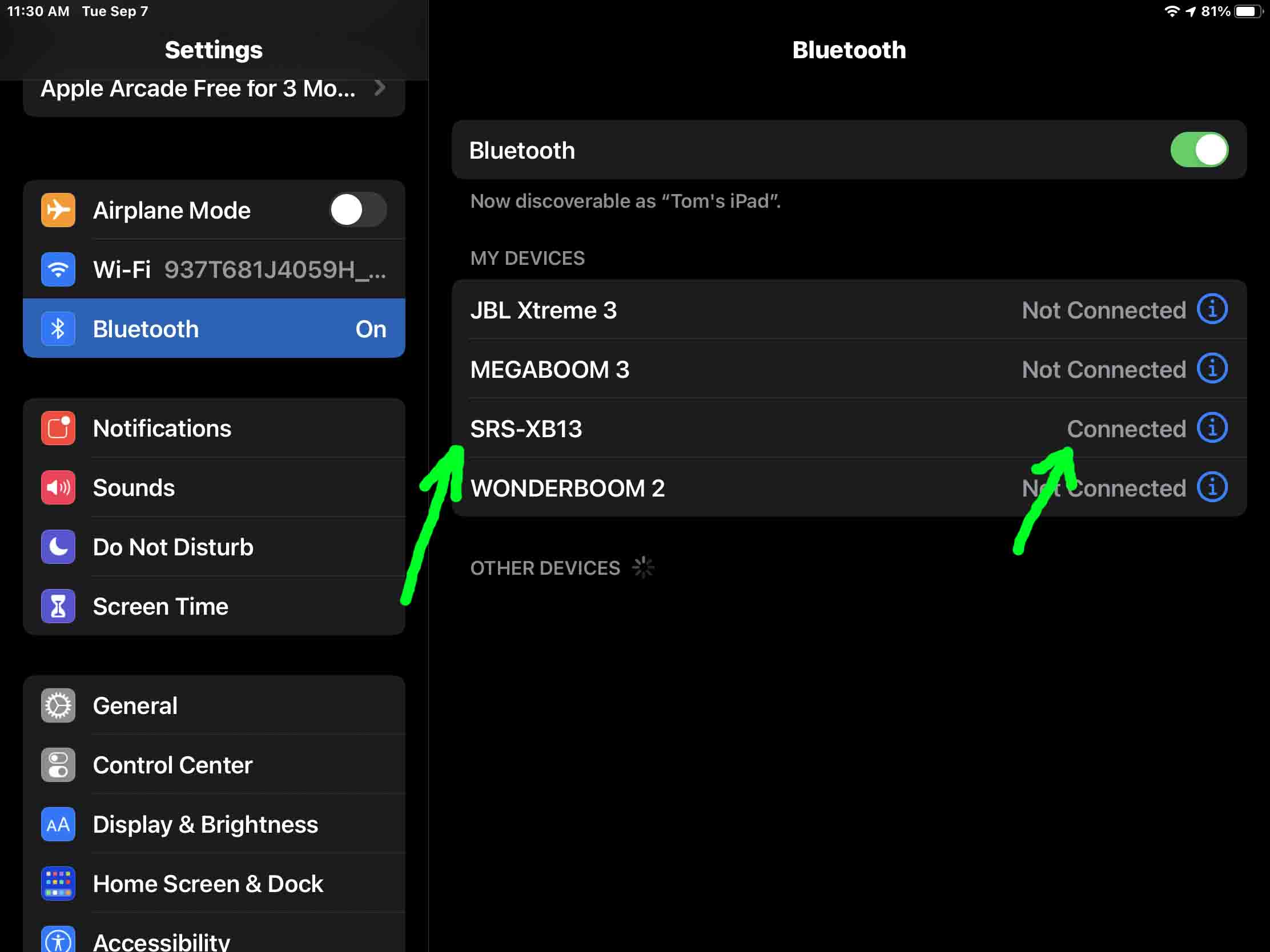Tap the Bluetooth icon in sidebar
Image resolution: width=1270 pixels, height=952 pixels.
[x=58, y=329]
